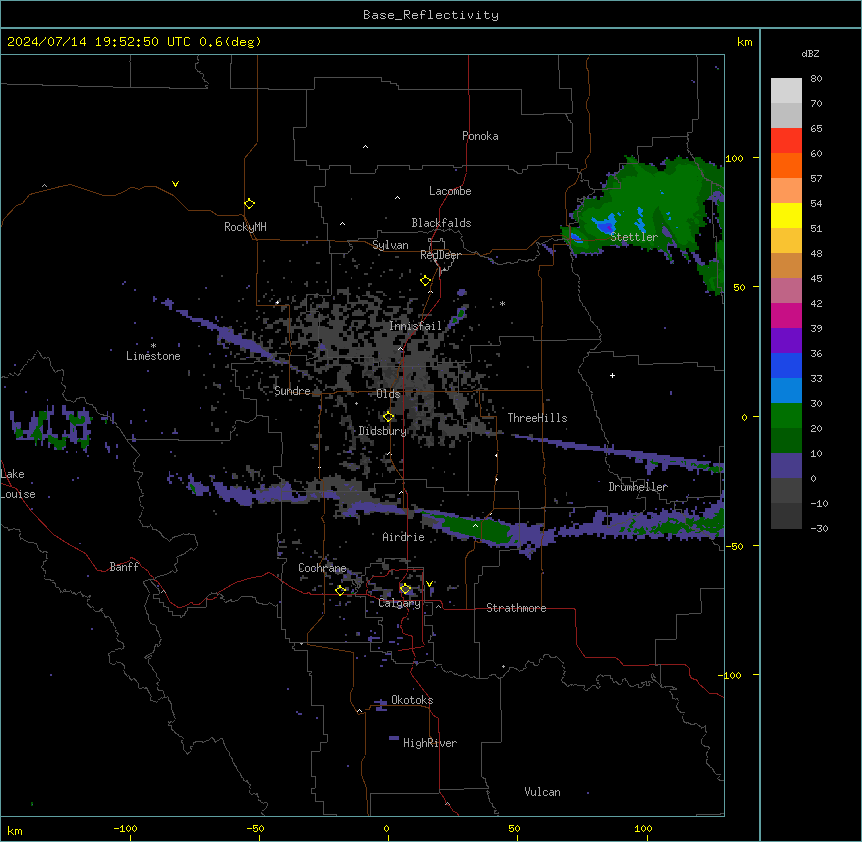Click the white asterisk marker above Limestone

pos(153,346)
